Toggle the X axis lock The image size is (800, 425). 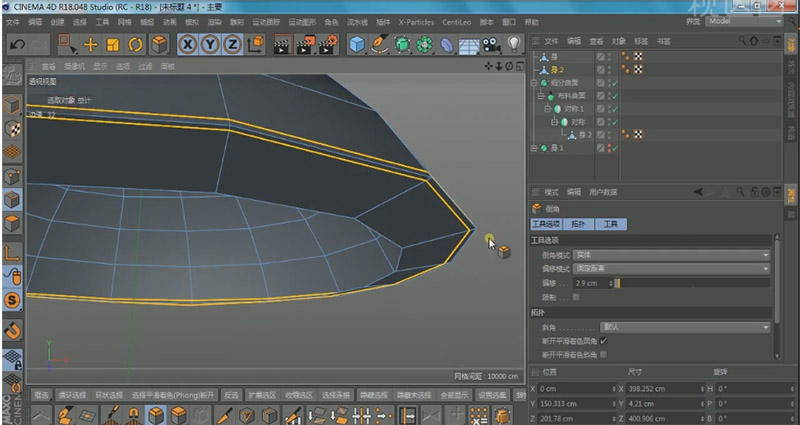(188, 44)
